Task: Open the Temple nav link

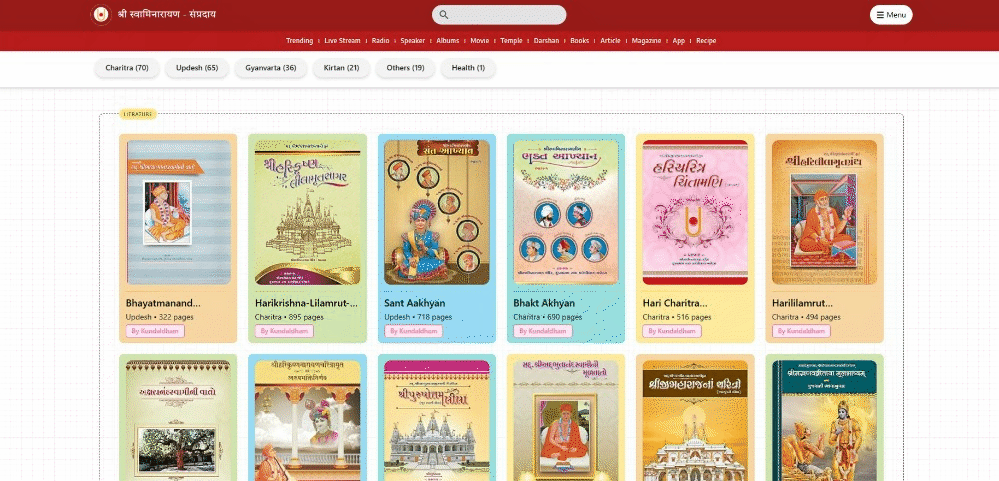Action: [511, 41]
